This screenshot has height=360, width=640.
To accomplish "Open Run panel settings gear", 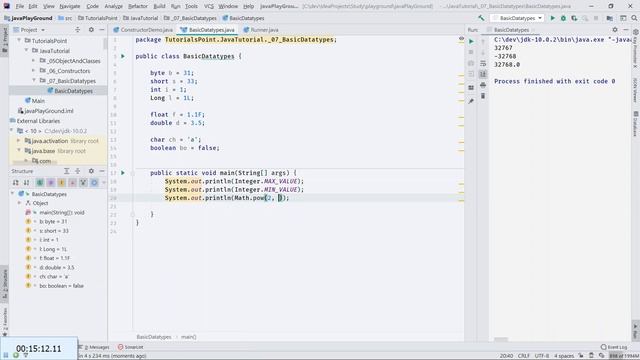I will coord(615,30).
